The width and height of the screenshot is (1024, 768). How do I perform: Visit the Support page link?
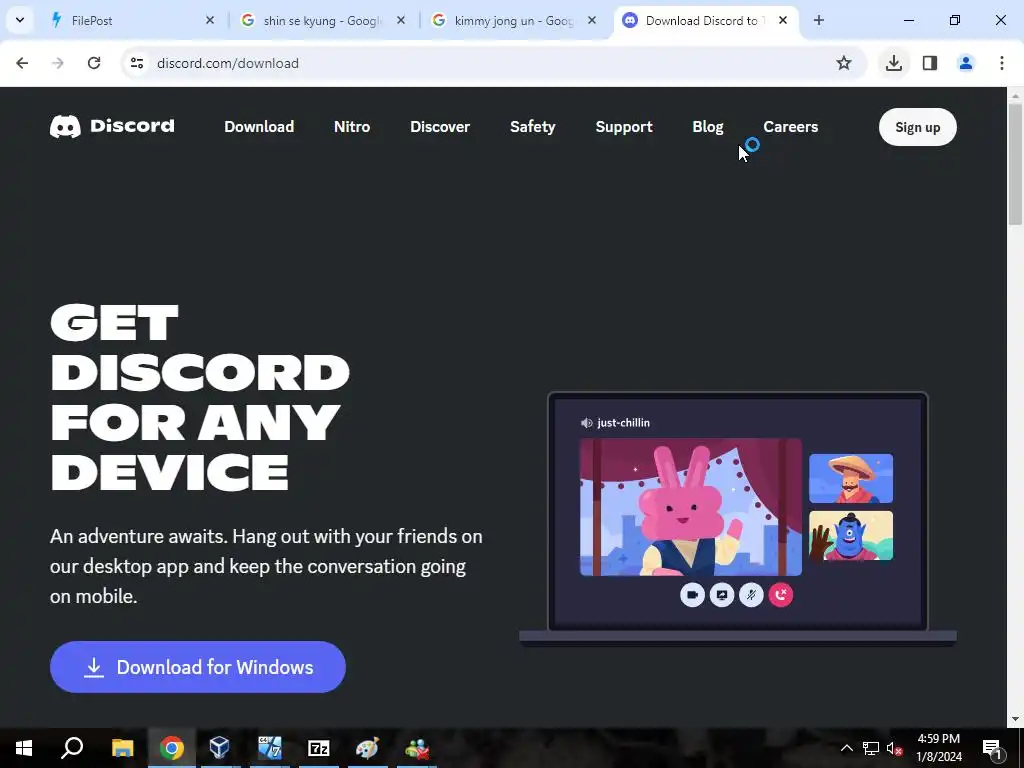pyautogui.click(x=624, y=127)
